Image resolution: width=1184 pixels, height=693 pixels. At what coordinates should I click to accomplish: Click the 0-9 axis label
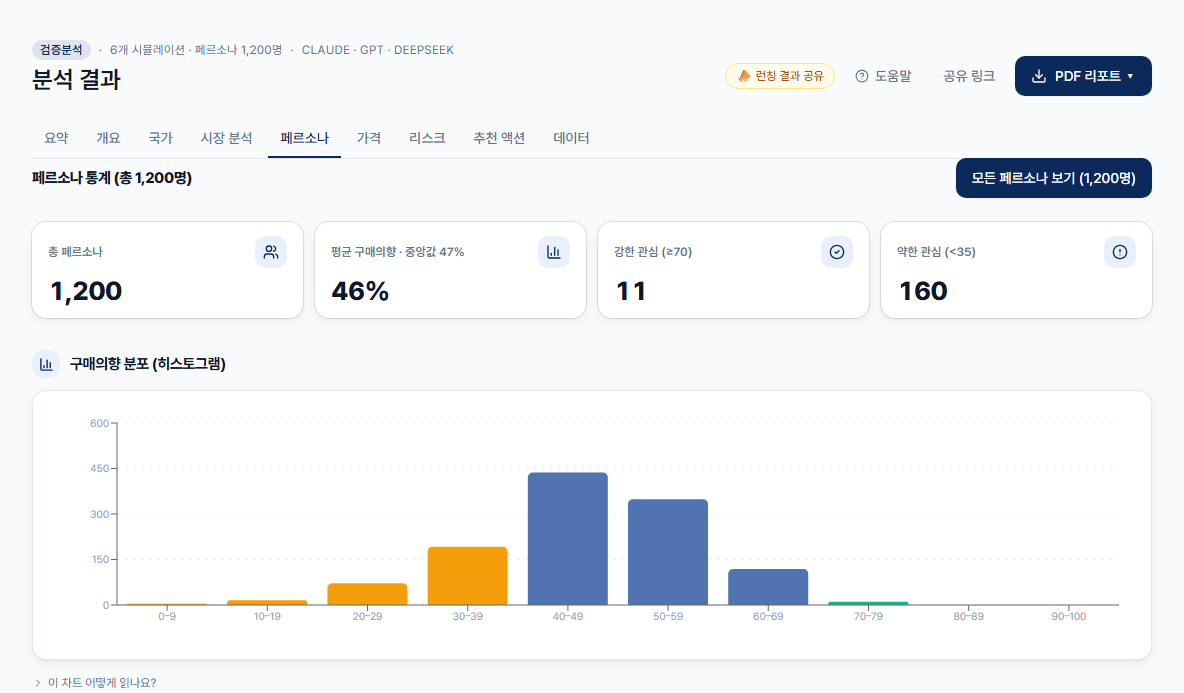coord(167,617)
